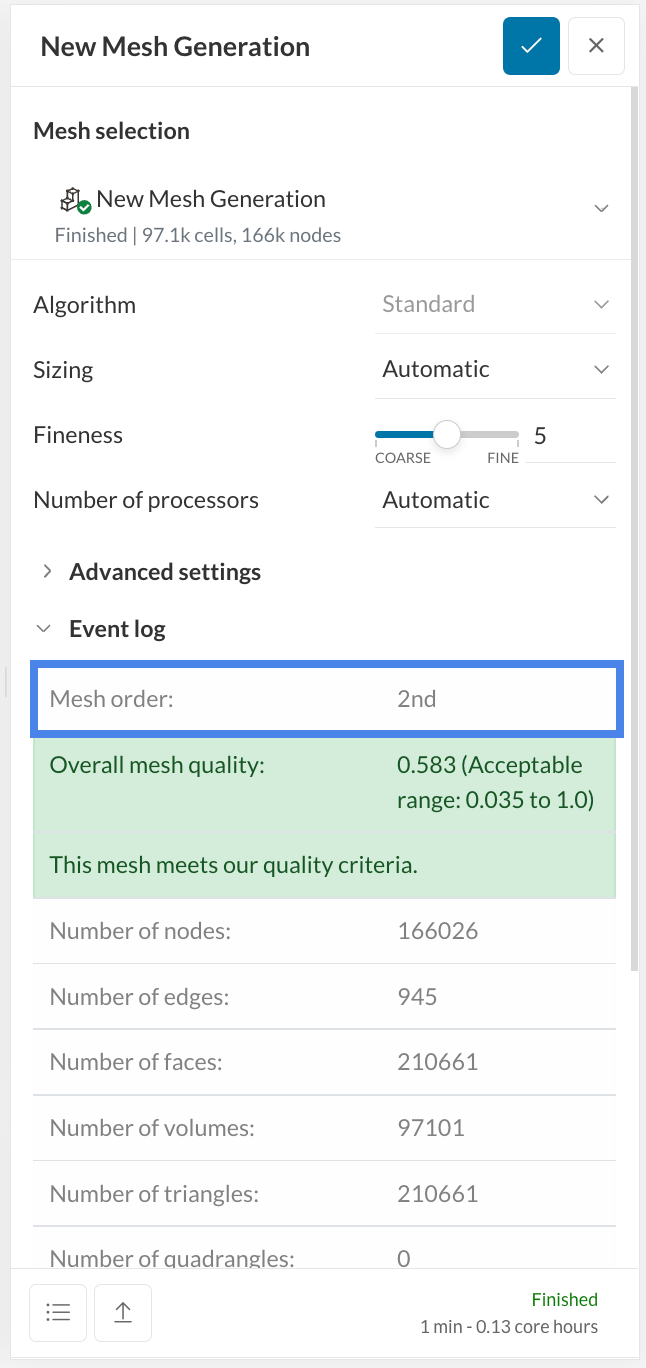Screen dimensions: 646x1368
Task: Click the export mesh upload icon
Action: (x=122, y=1312)
